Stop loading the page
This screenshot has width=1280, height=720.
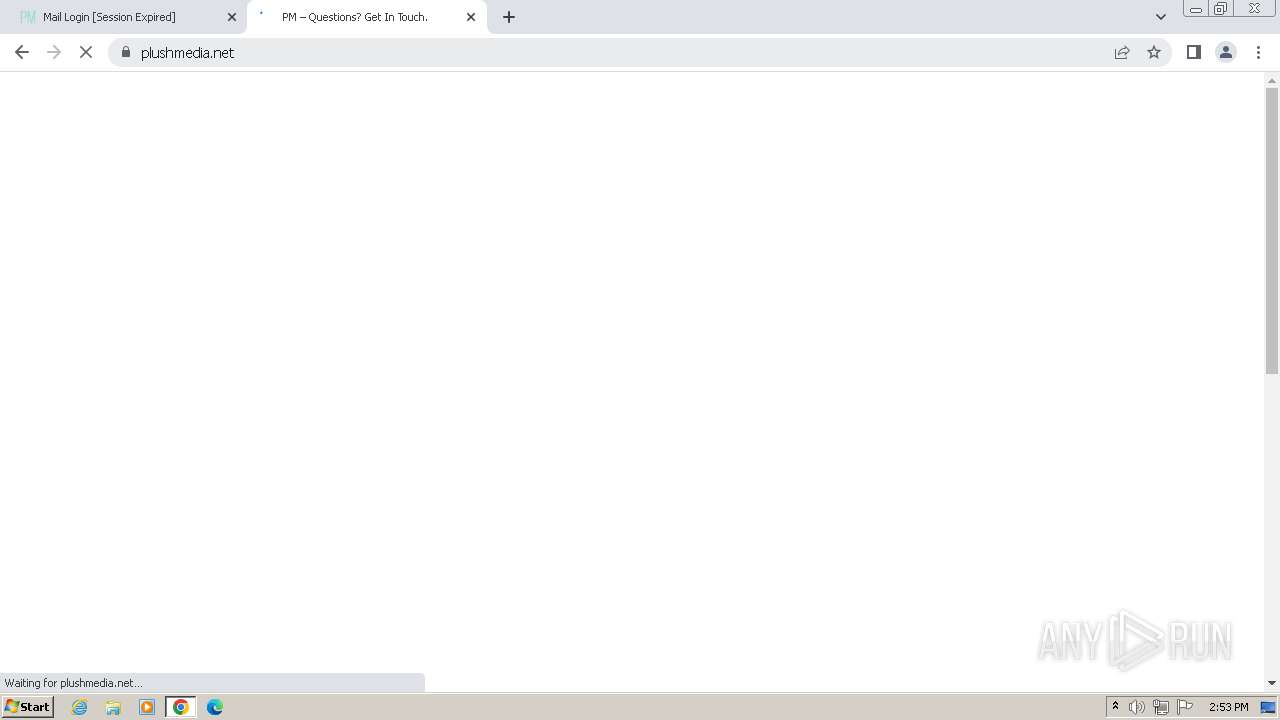point(86,52)
